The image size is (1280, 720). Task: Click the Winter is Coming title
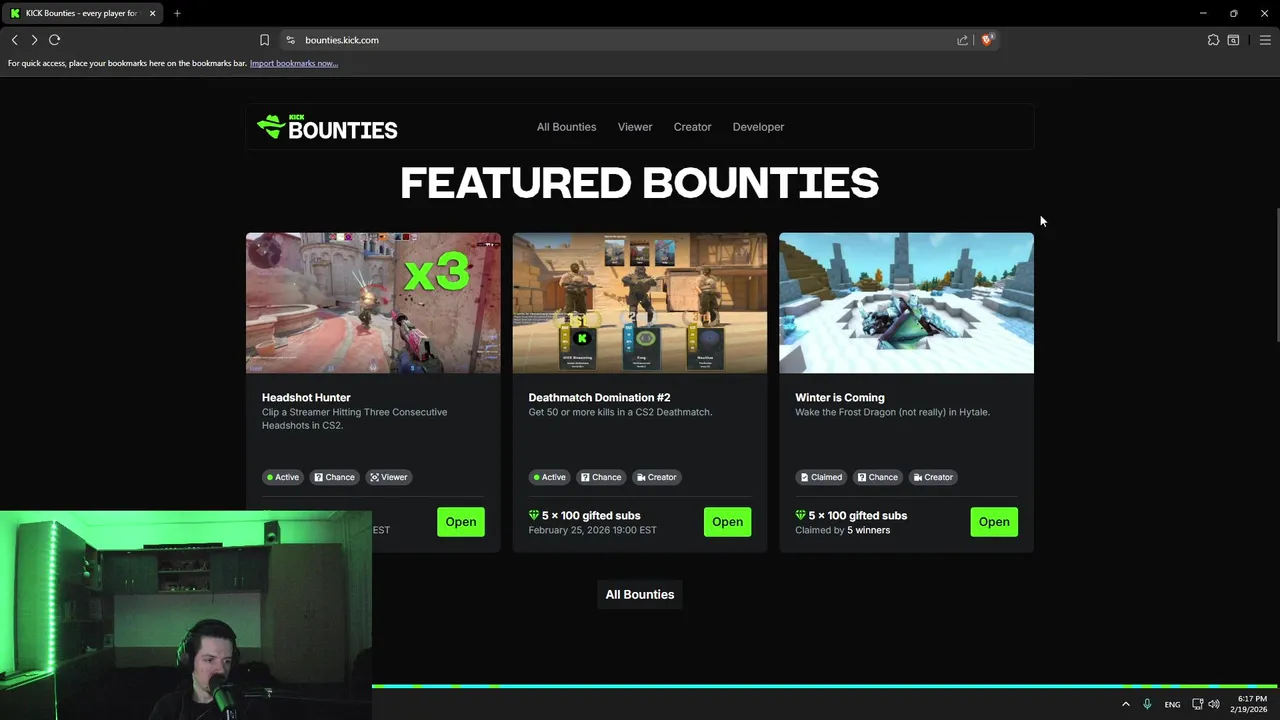840,397
